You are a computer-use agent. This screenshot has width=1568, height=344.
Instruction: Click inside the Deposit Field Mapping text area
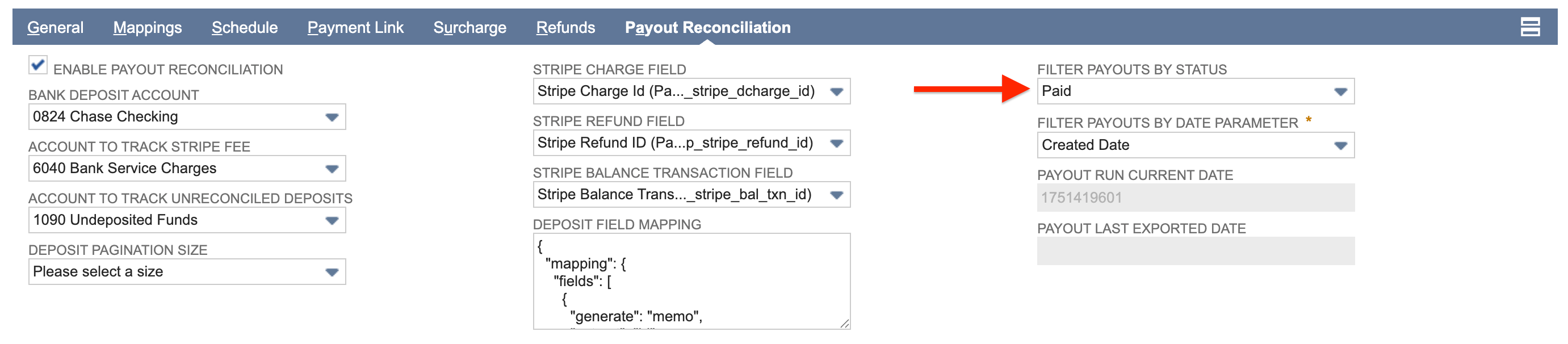[688, 280]
